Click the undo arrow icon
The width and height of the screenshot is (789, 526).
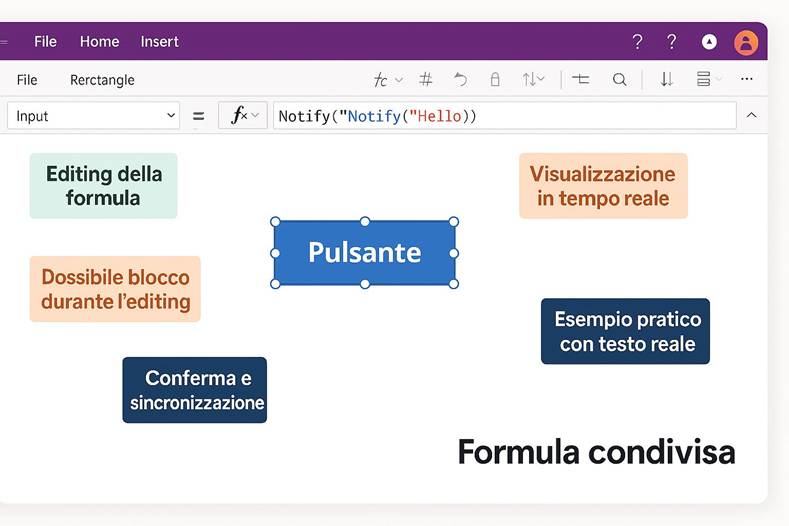(460, 79)
